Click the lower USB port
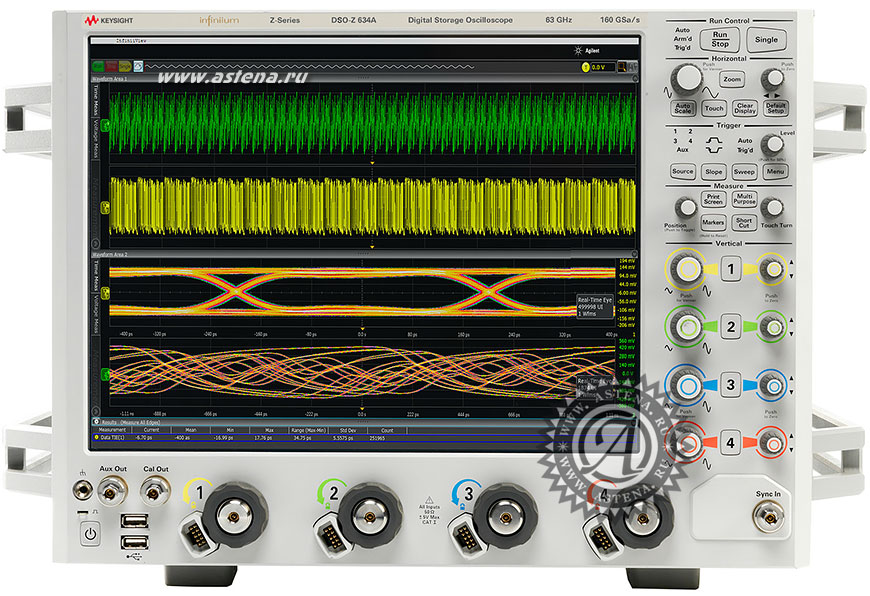 (134, 542)
